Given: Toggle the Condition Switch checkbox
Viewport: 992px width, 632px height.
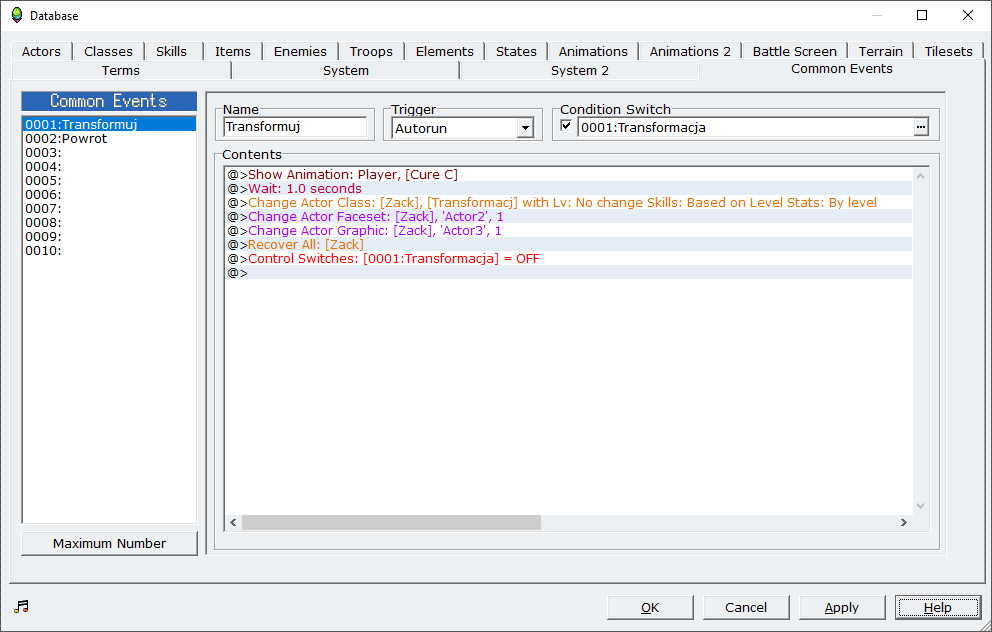Looking at the screenshot, I should coord(566,126).
